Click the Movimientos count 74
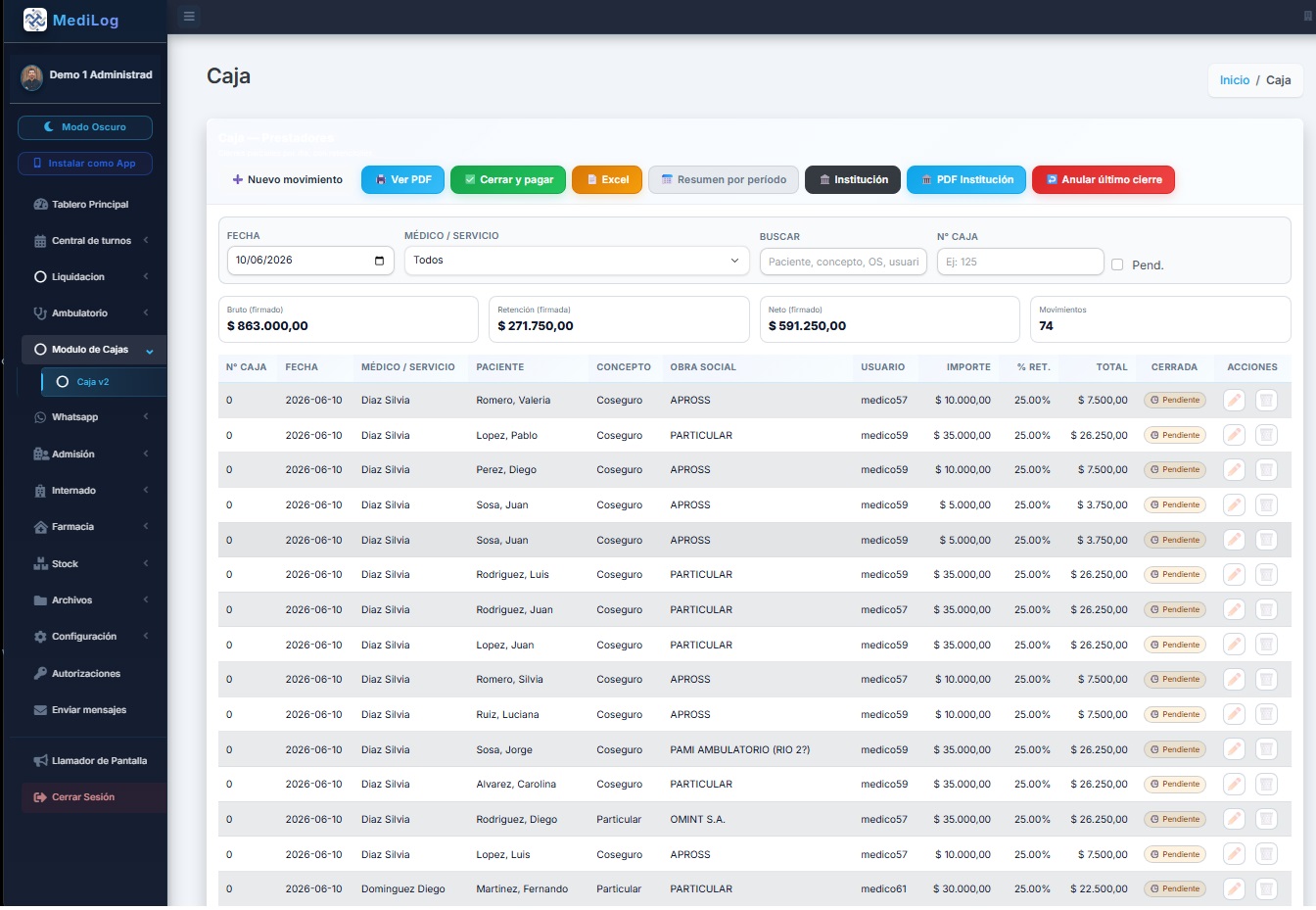This screenshot has width=1316, height=910. [x=1046, y=326]
